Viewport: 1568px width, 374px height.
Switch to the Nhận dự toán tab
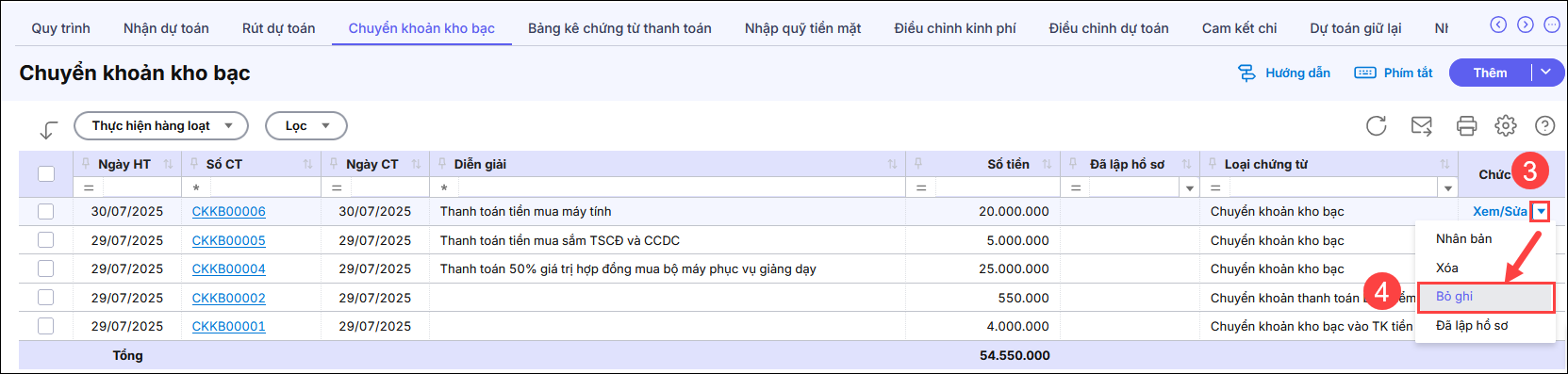[x=166, y=28]
